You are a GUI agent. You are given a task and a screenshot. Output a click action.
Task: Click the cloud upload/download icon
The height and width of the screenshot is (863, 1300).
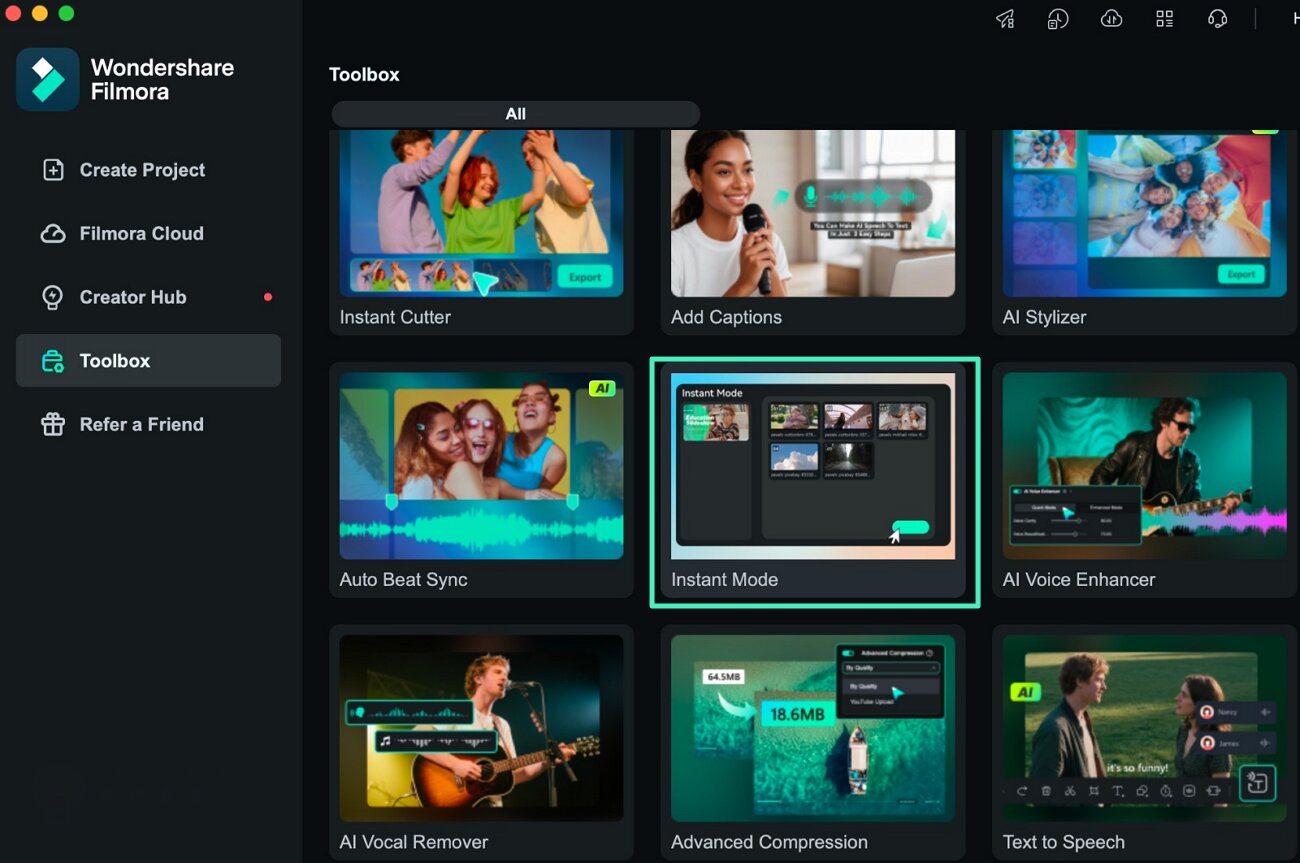1111,19
